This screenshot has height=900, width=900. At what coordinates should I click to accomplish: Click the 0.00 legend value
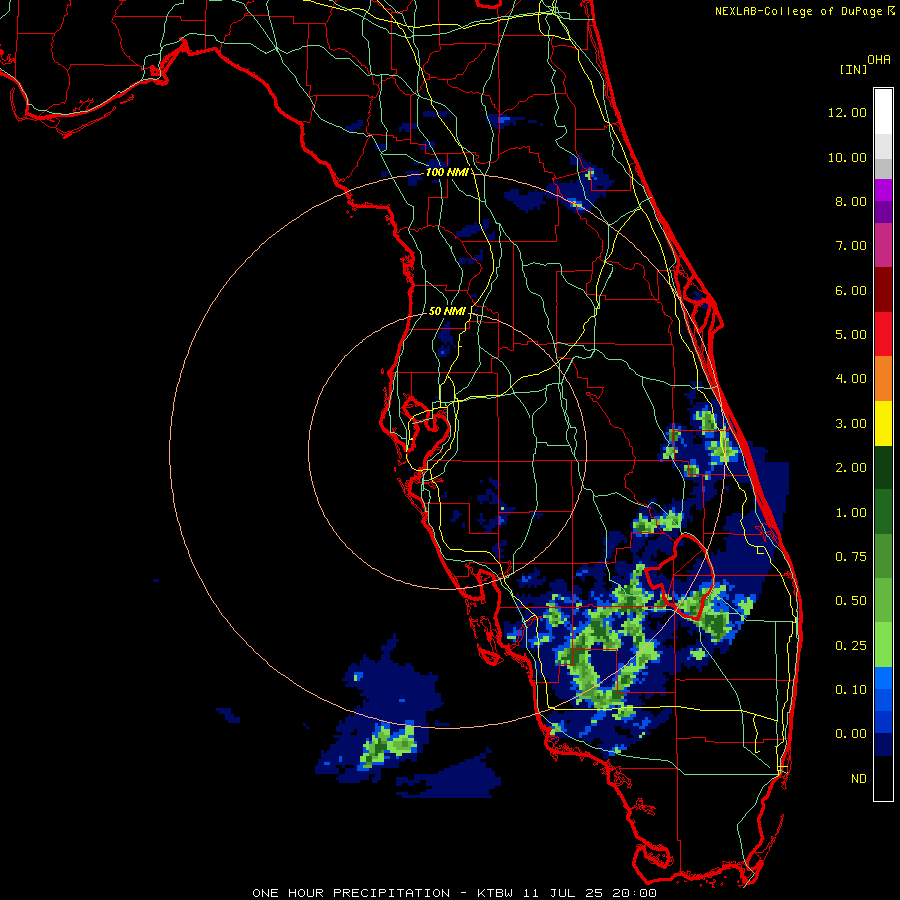click(851, 734)
